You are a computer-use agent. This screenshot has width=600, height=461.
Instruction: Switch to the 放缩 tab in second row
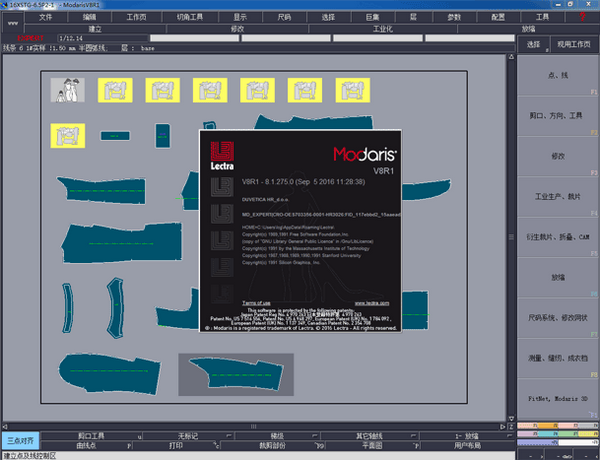pos(528,29)
